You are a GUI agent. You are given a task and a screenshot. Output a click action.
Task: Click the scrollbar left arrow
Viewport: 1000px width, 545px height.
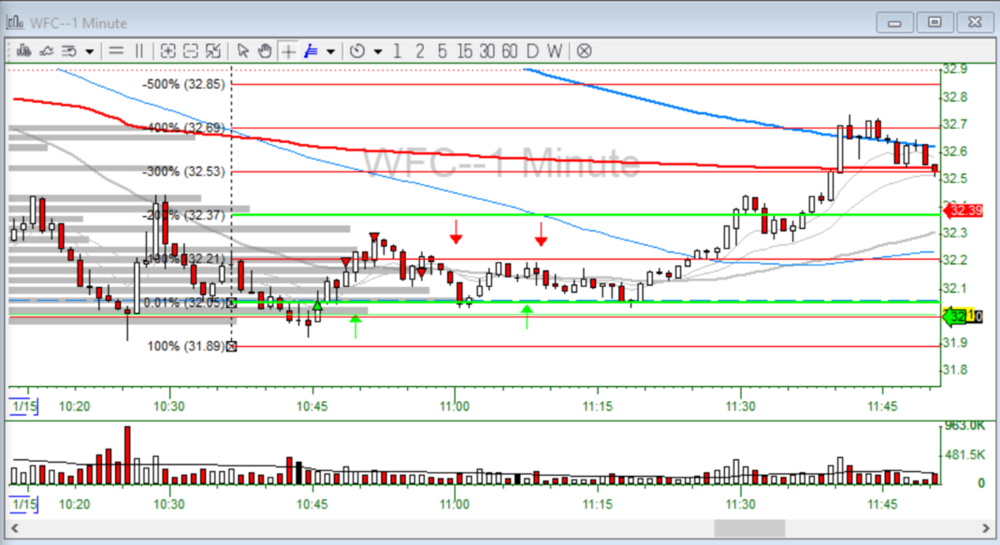coord(17,527)
